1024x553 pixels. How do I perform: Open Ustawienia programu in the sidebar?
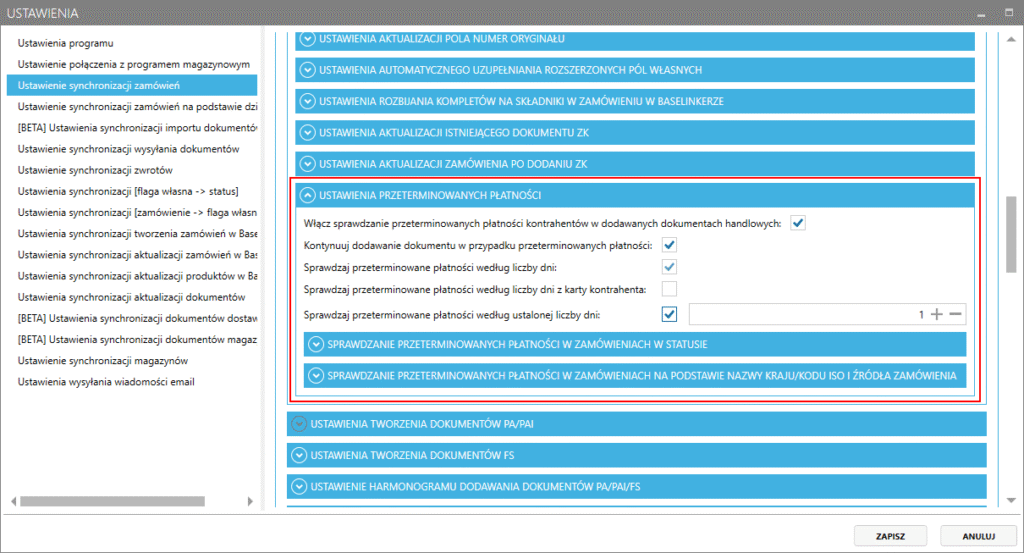[65, 43]
